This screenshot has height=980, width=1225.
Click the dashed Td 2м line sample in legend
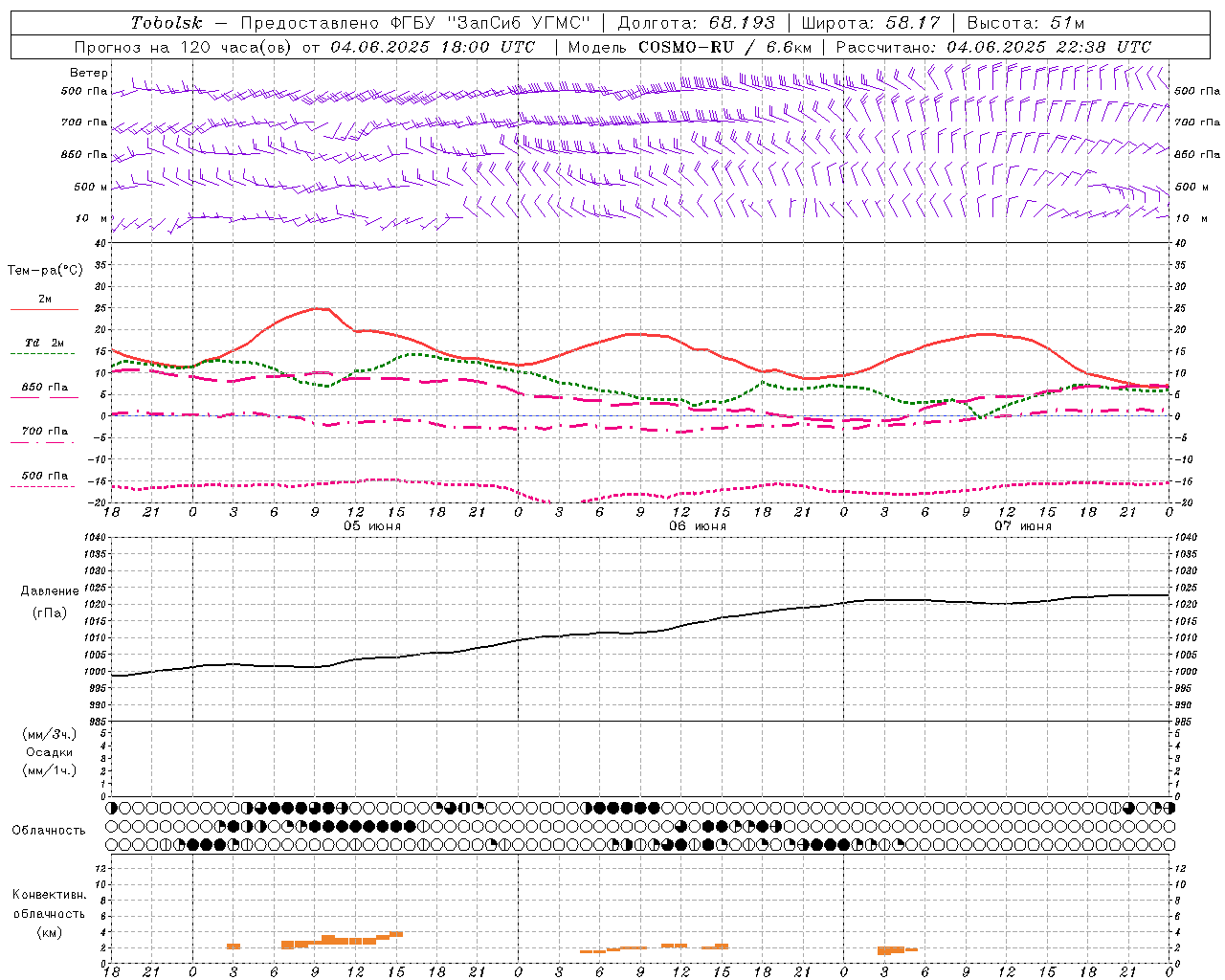(x=42, y=354)
